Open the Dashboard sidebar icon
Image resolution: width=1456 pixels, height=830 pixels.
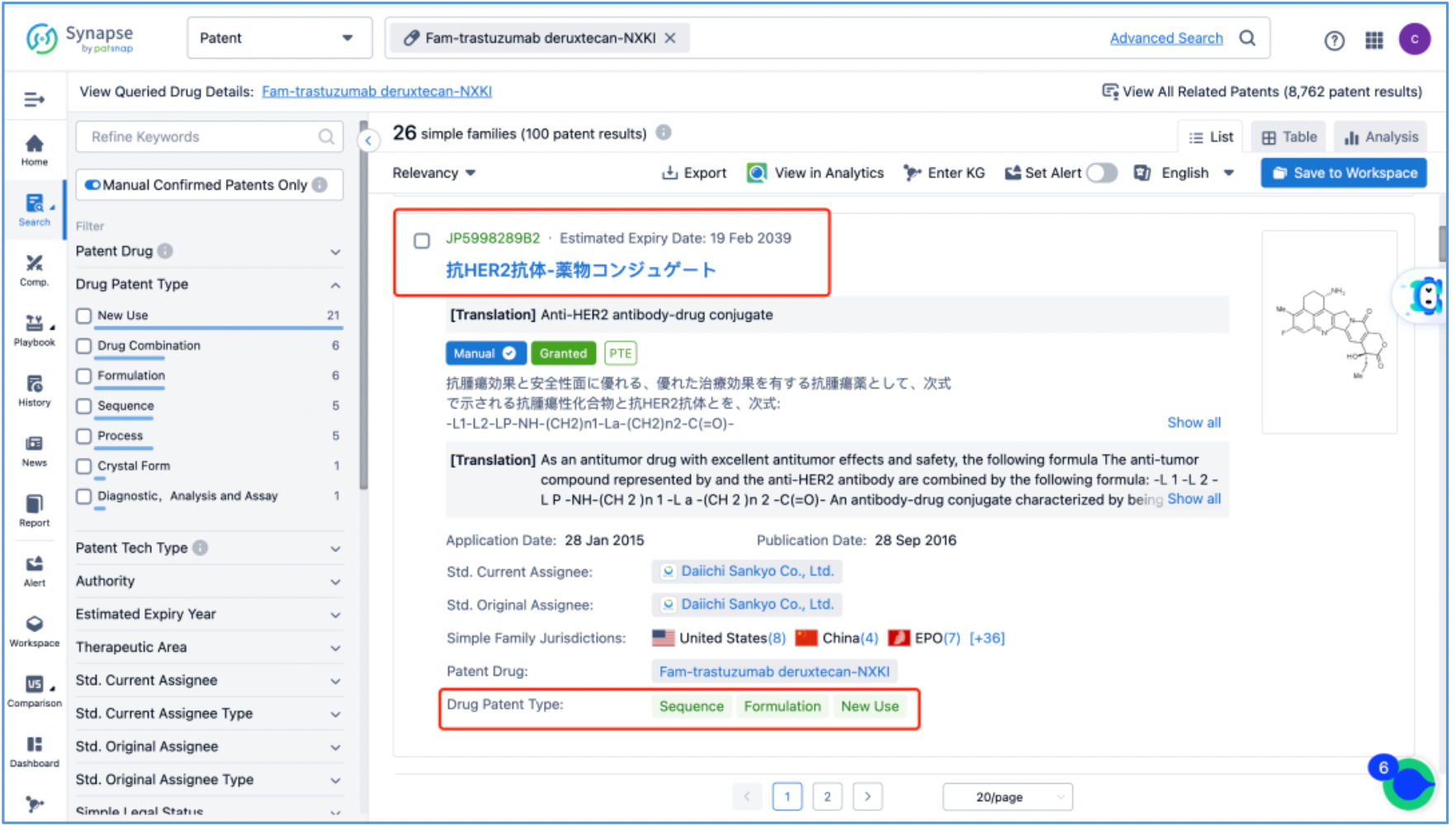(x=35, y=752)
